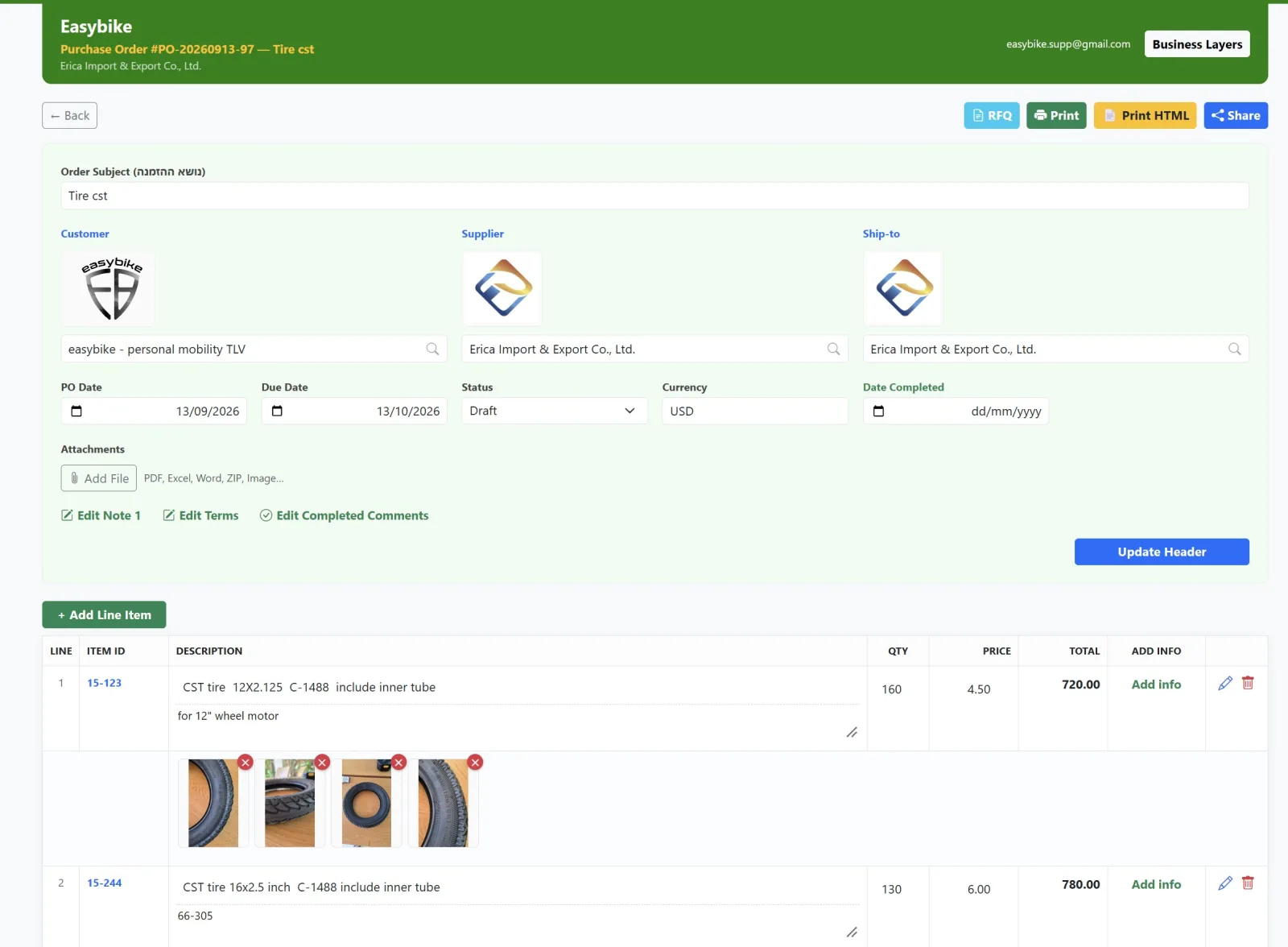
Task: Open the second tire photo thumbnail
Action: click(290, 803)
